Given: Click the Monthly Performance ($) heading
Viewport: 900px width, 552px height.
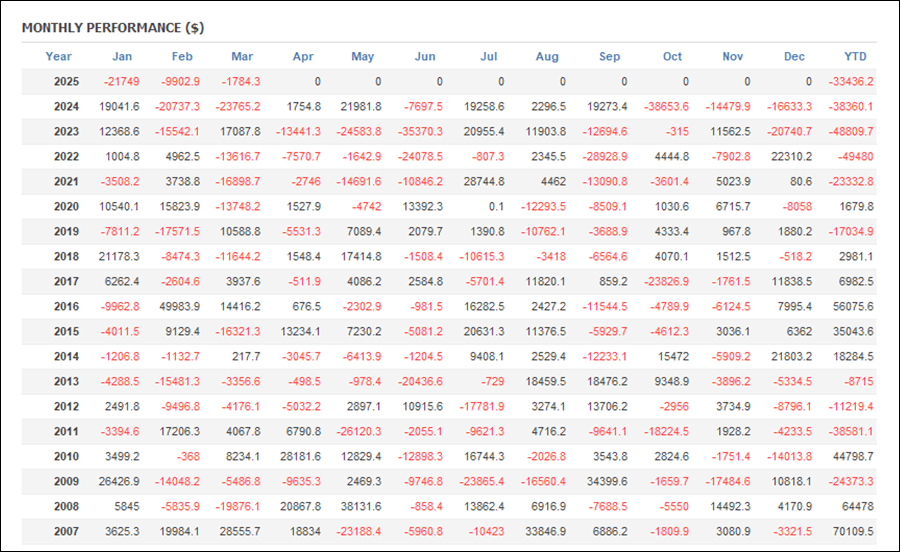Looking at the screenshot, I should (113, 28).
